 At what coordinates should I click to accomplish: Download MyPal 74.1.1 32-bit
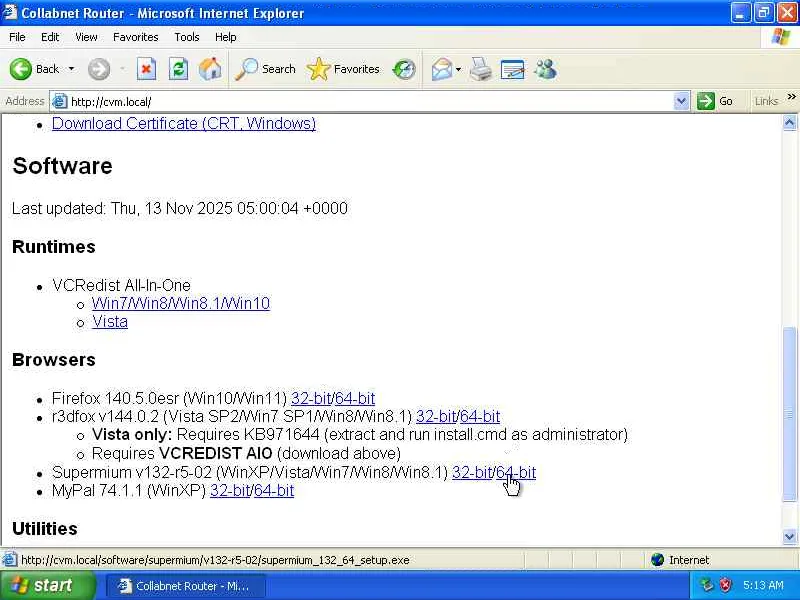coord(230,491)
